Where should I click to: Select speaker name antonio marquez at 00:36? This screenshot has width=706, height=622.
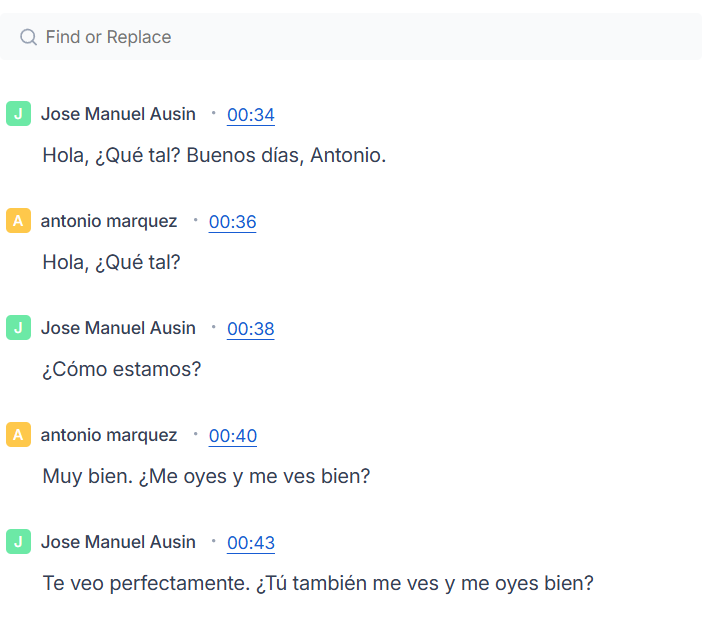tap(109, 221)
